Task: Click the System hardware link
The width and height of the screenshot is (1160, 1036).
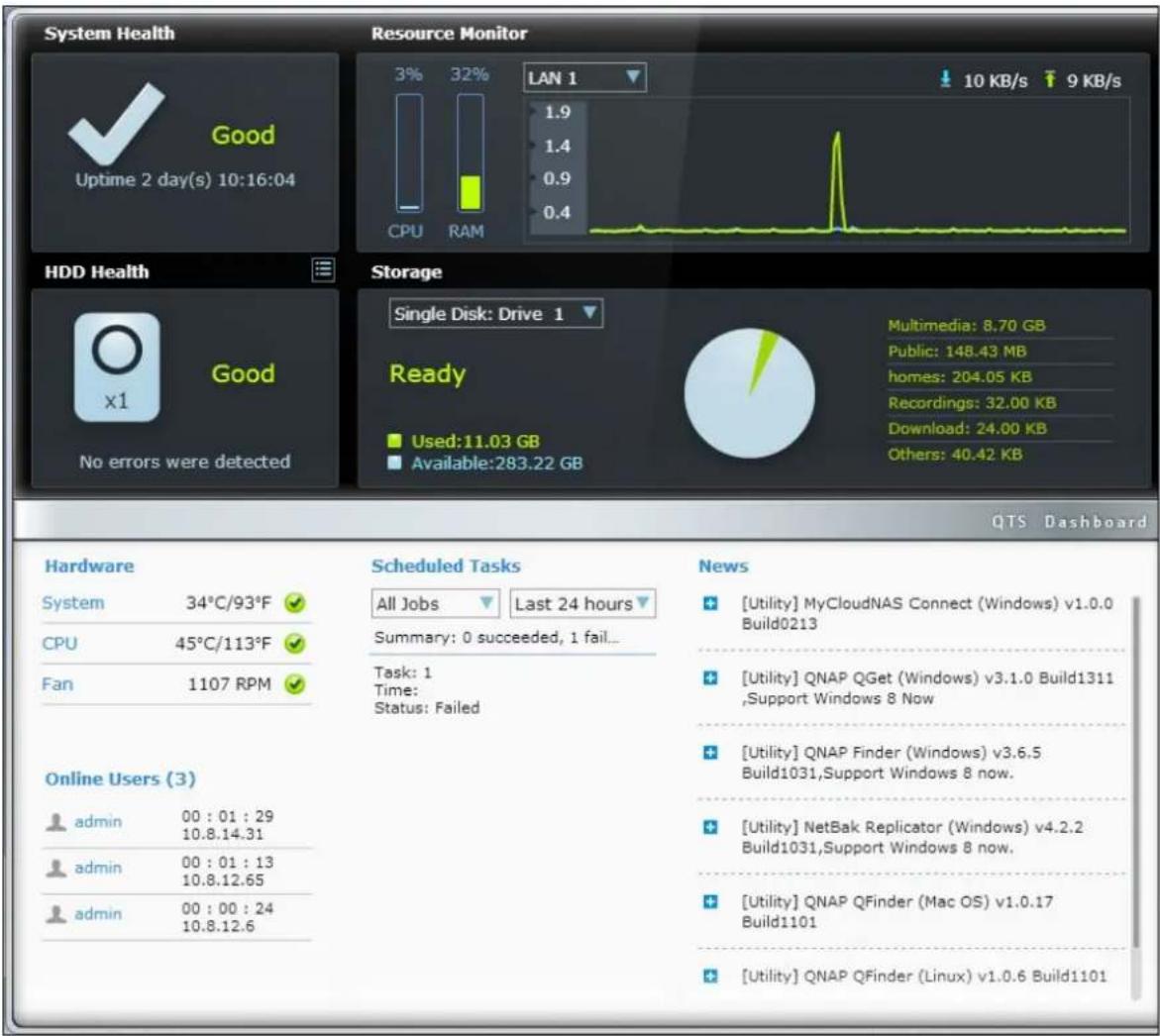Action: click(73, 602)
